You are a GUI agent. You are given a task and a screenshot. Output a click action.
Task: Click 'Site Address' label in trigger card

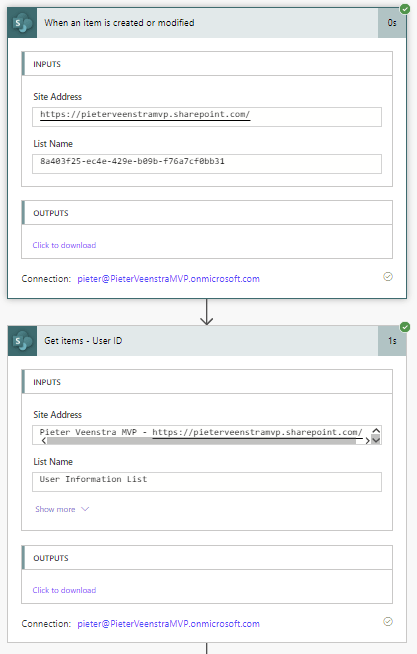tap(58, 97)
